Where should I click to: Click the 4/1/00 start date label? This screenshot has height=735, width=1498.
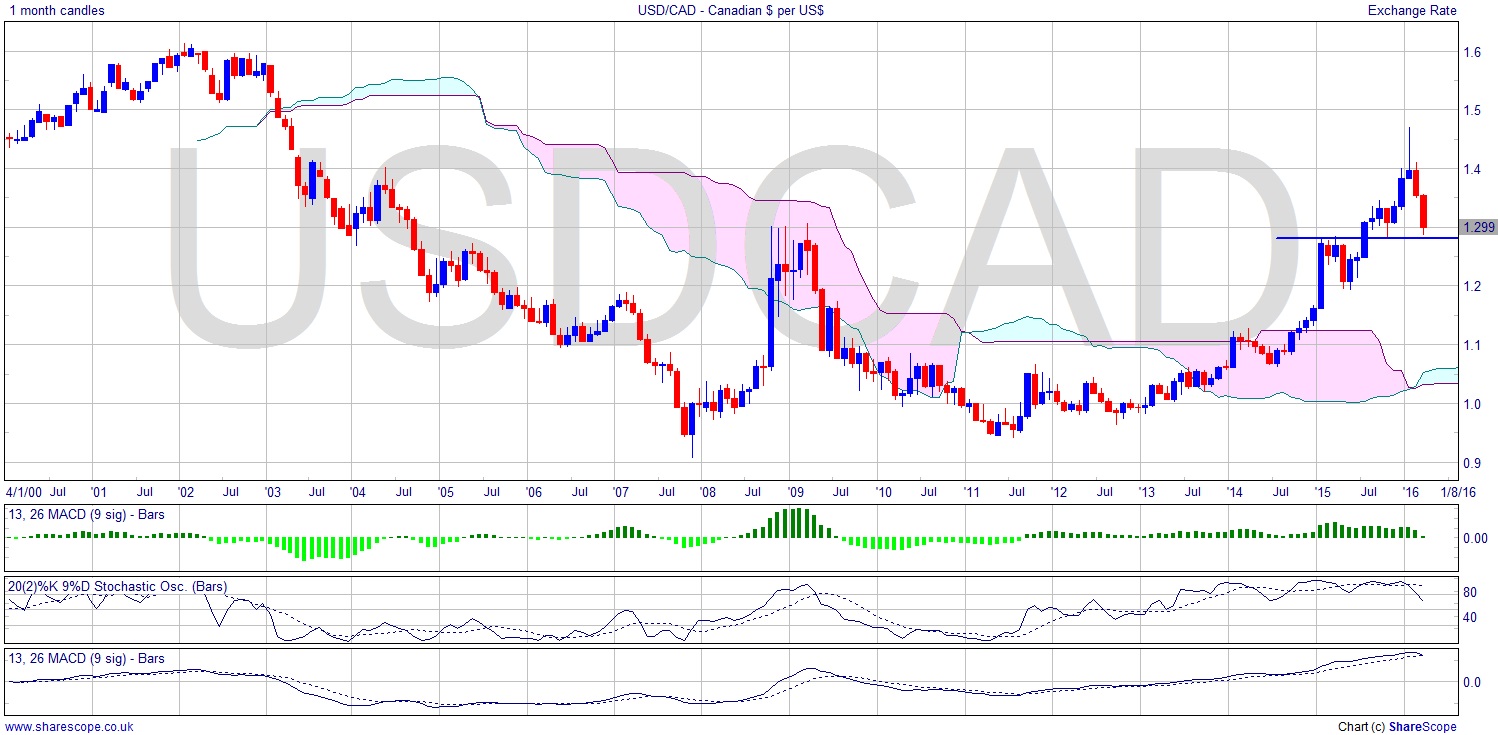25,492
